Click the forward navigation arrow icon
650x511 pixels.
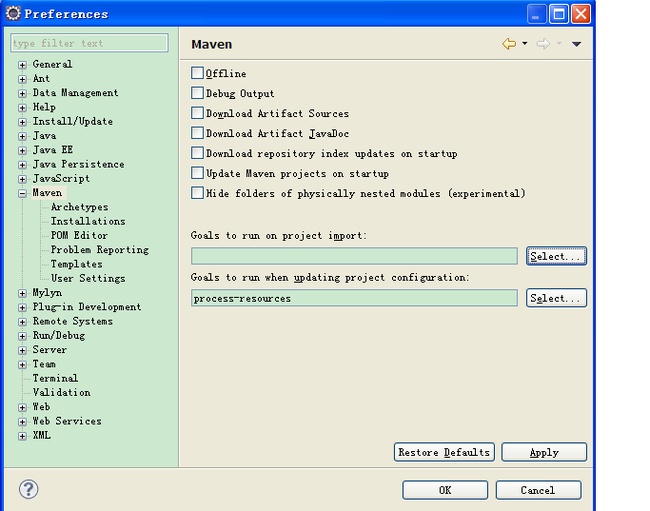pyautogui.click(x=543, y=44)
